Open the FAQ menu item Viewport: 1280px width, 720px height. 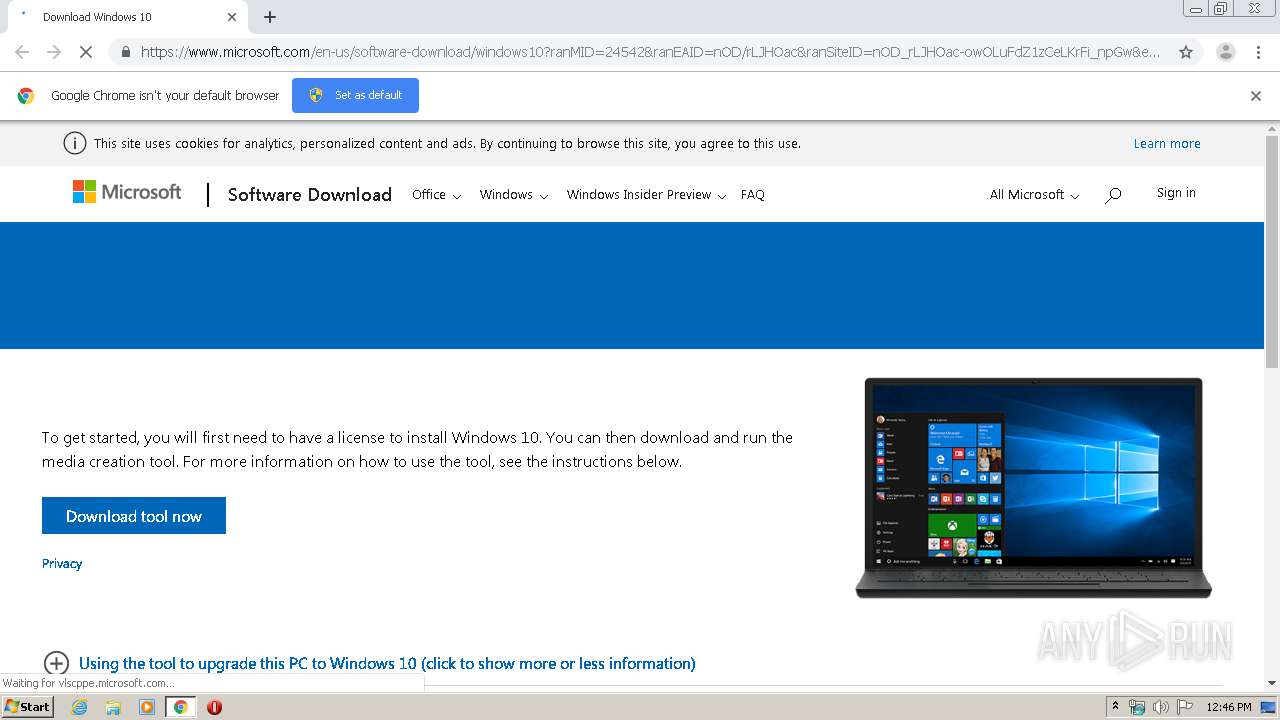(x=752, y=195)
